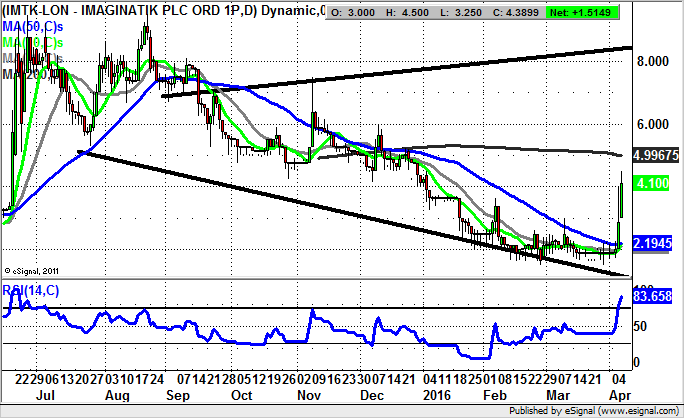Click the Net +1.5149 green box
Viewport: 684px width, 418px height.
[x=592, y=12]
